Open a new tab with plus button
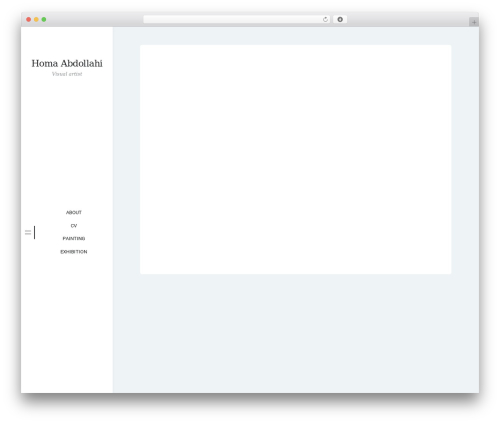The height and width of the screenshot is (423, 500). point(474,22)
